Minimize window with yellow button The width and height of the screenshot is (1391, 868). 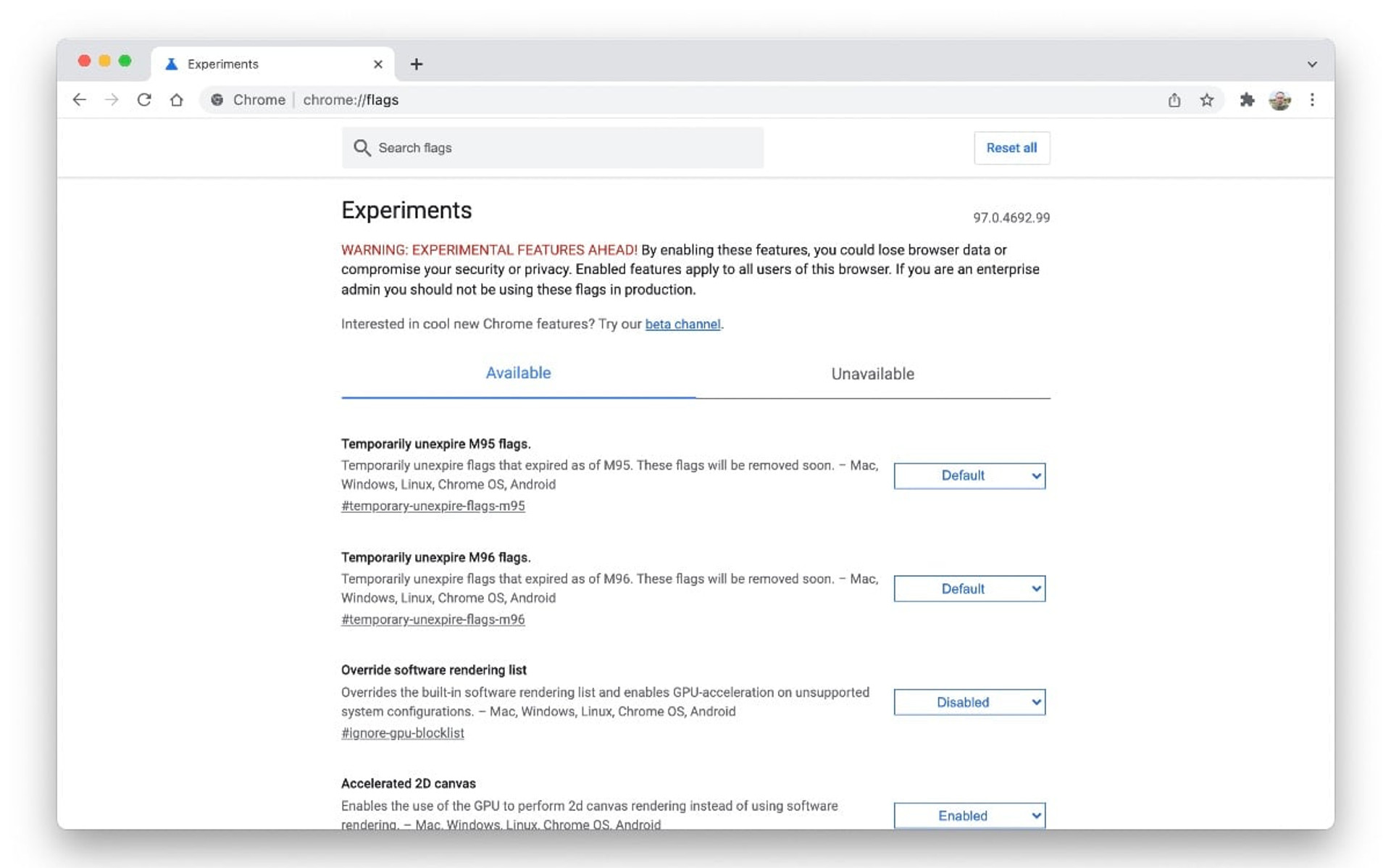(x=104, y=61)
